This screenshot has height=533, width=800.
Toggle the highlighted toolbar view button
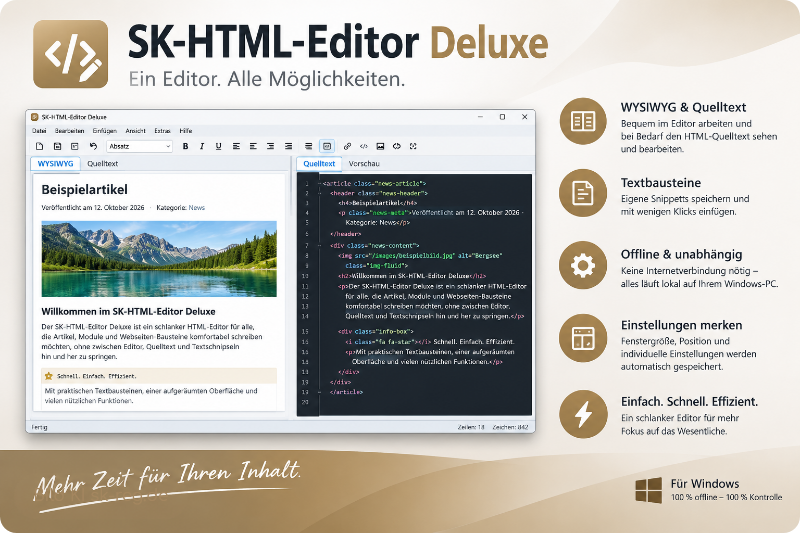point(327,146)
